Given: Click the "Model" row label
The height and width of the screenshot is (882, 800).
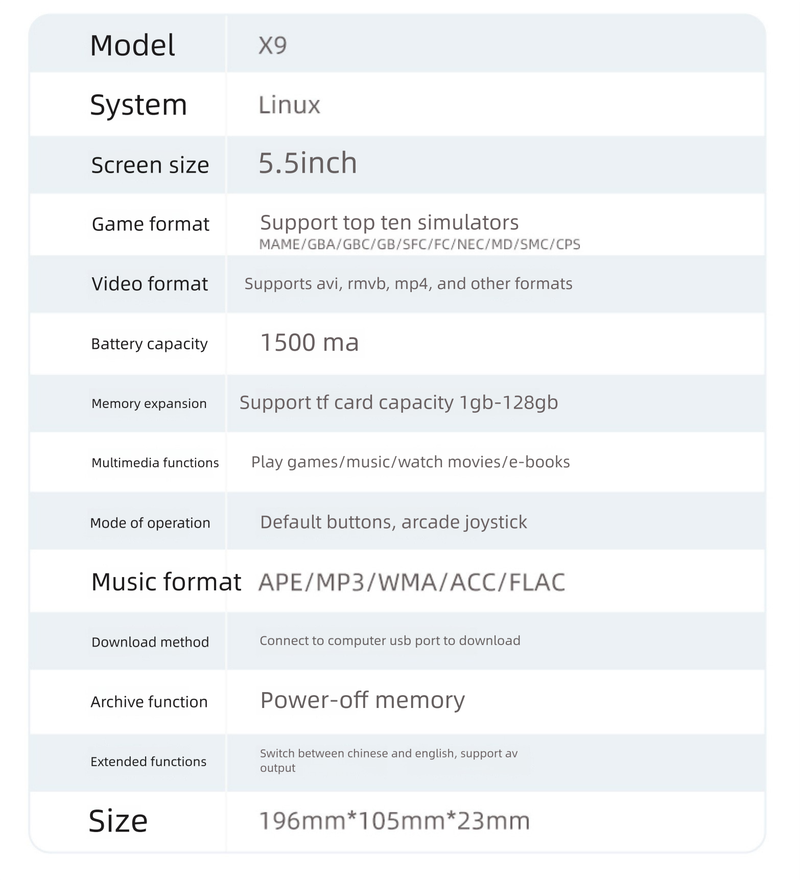Looking at the screenshot, I should [x=132, y=45].
